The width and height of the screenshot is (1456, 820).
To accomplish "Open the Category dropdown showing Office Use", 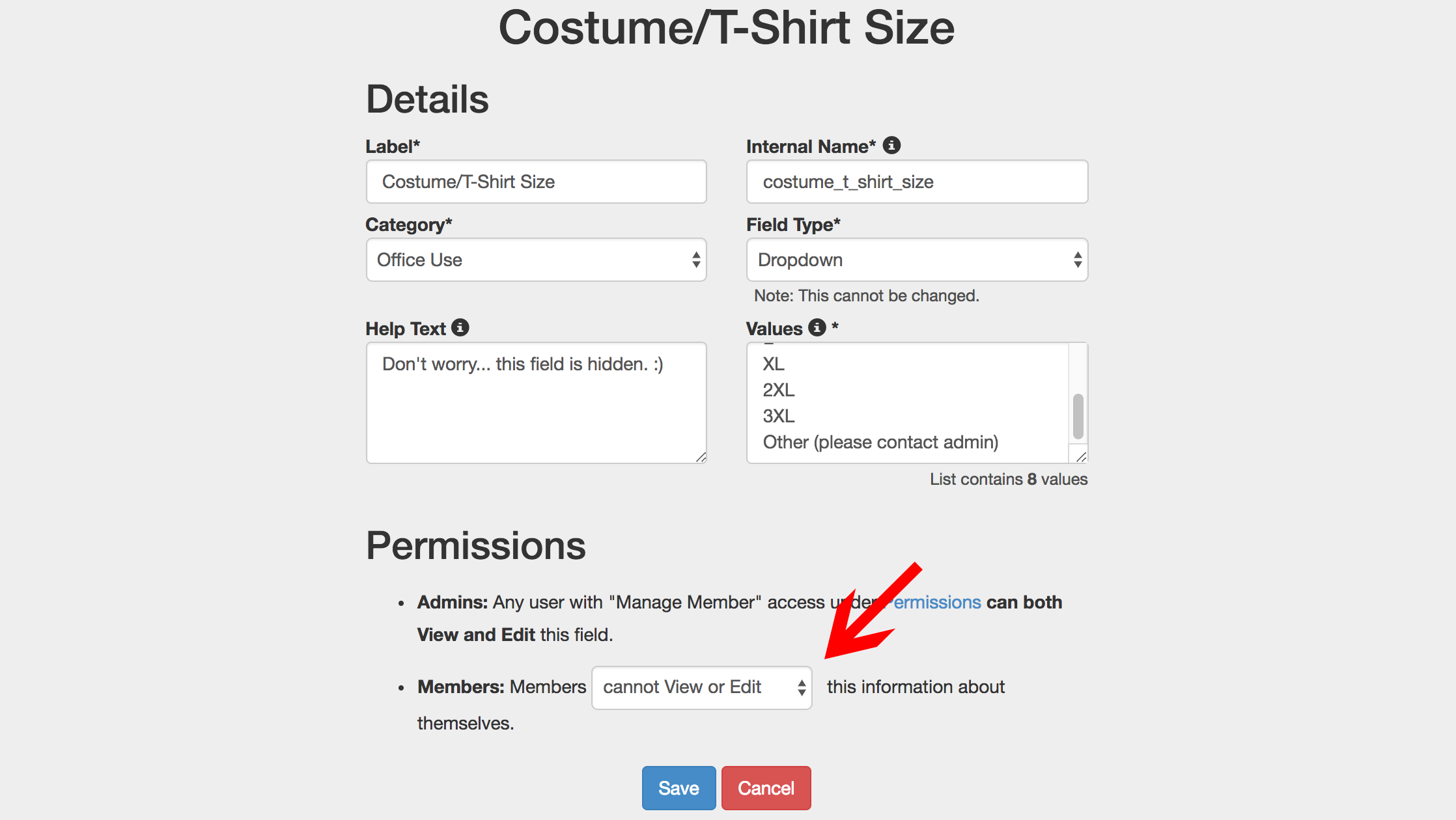I will pos(537,260).
